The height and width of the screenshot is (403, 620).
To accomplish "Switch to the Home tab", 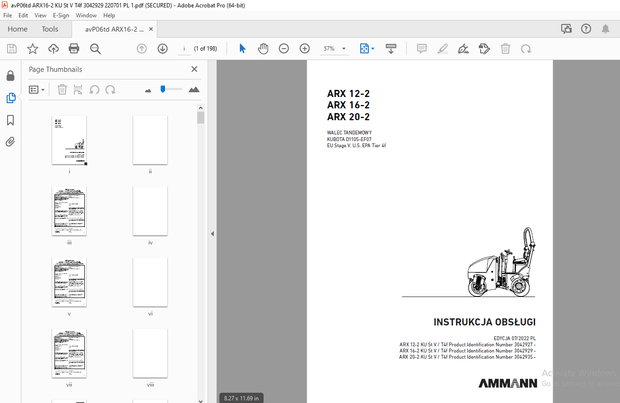I will point(17,29).
